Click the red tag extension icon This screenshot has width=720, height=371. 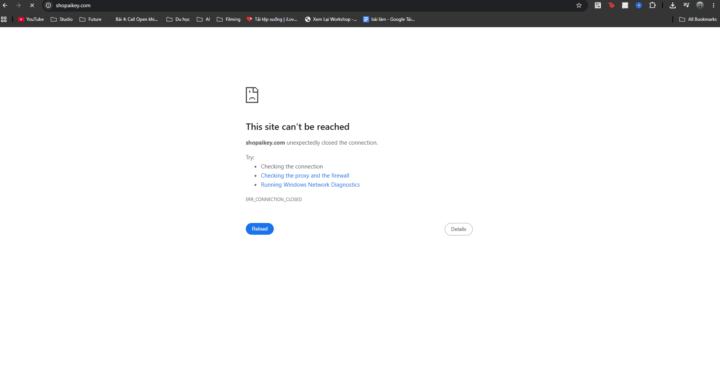(x=611, y=6)
